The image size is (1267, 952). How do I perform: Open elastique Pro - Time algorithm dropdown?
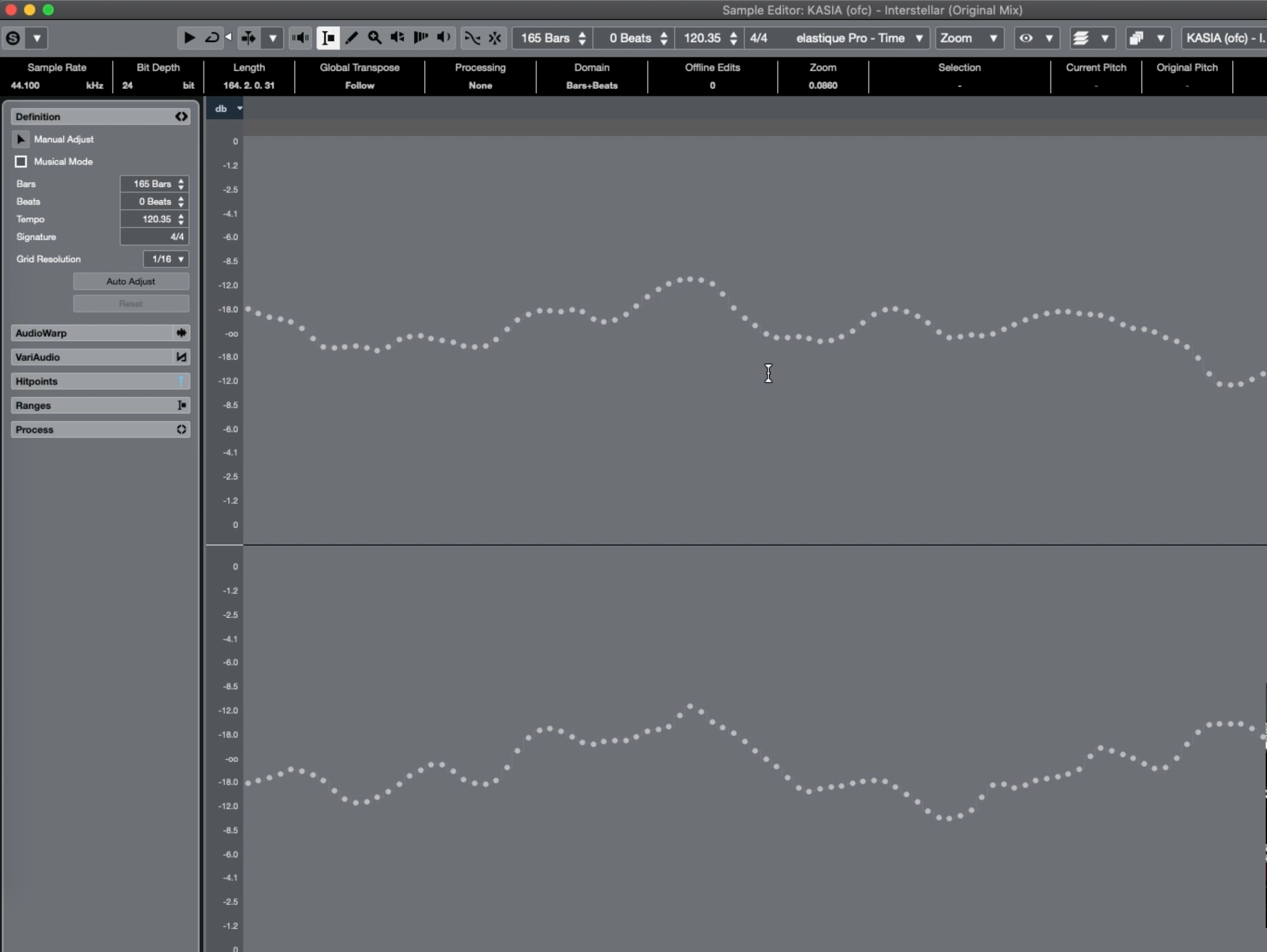[x=858, y=38]
